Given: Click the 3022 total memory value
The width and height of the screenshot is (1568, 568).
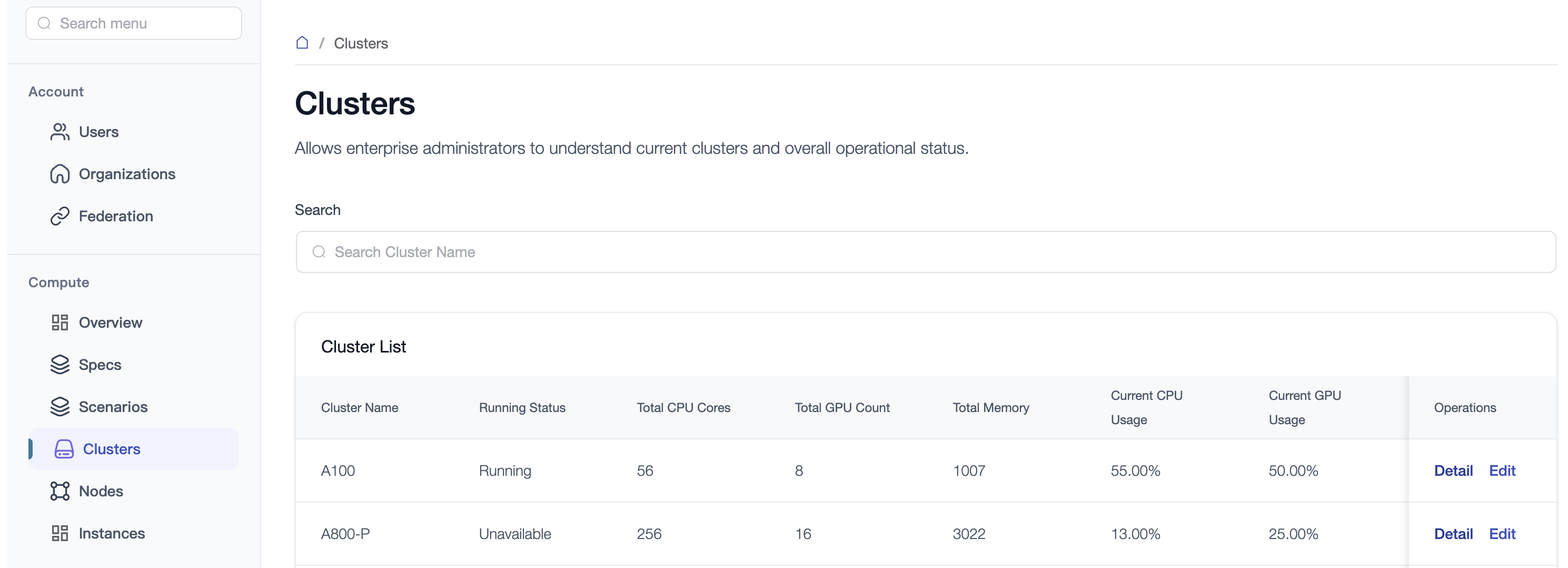Looking at the screenshot, I should coord(968,534).
